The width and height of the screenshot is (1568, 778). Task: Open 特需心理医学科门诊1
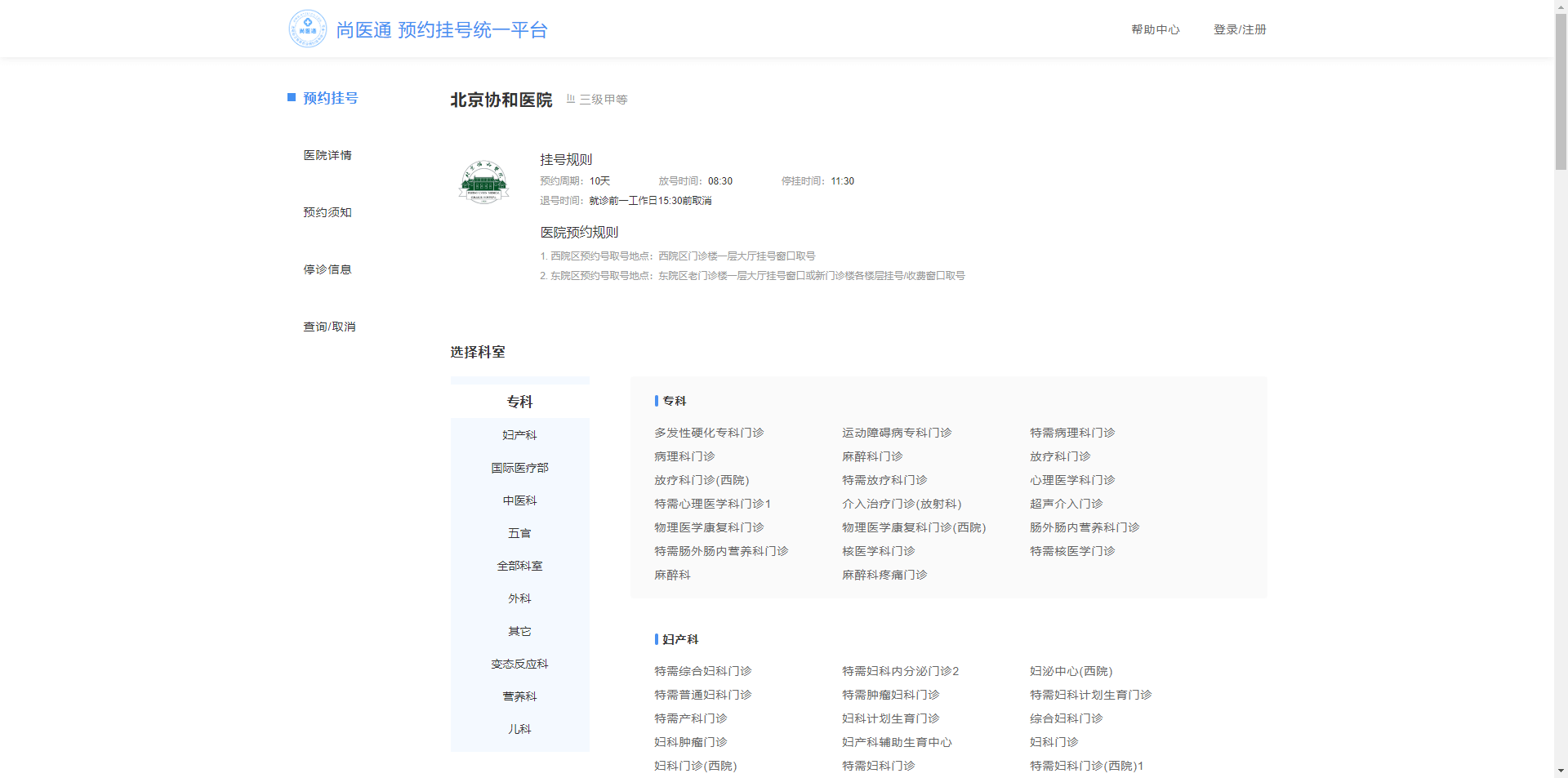(712, 504)
